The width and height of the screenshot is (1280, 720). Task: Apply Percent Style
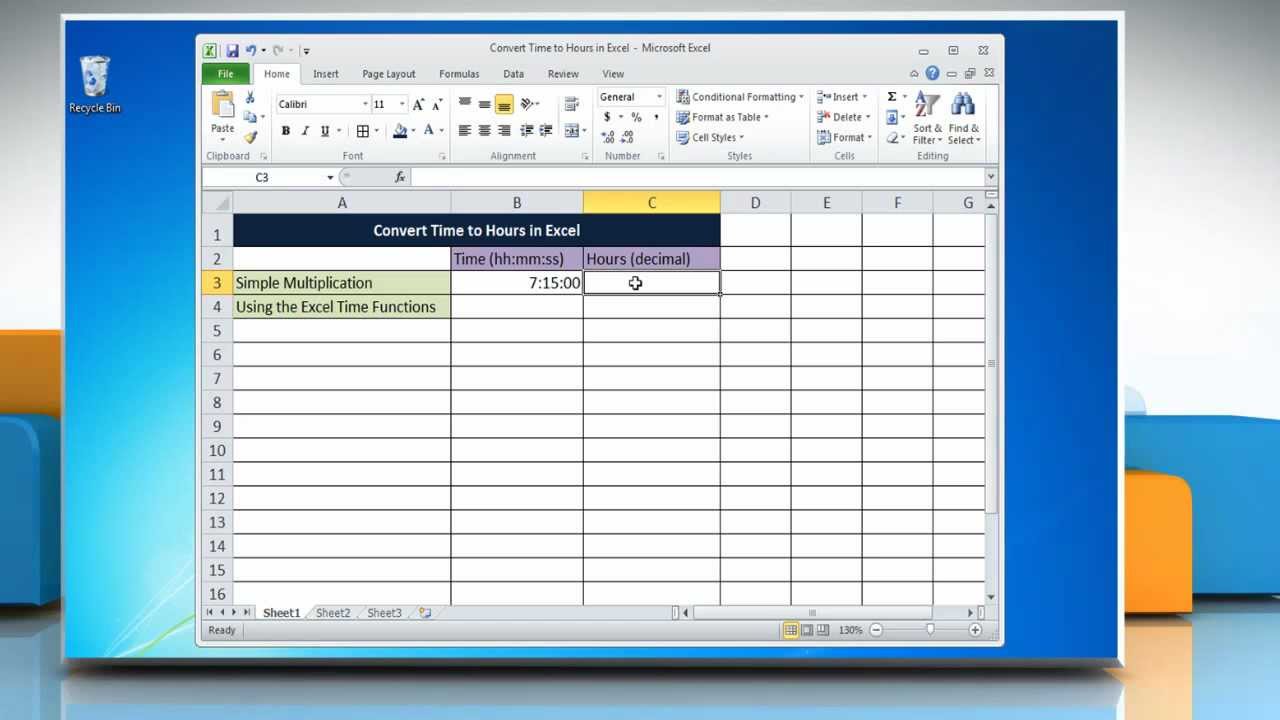636,117
